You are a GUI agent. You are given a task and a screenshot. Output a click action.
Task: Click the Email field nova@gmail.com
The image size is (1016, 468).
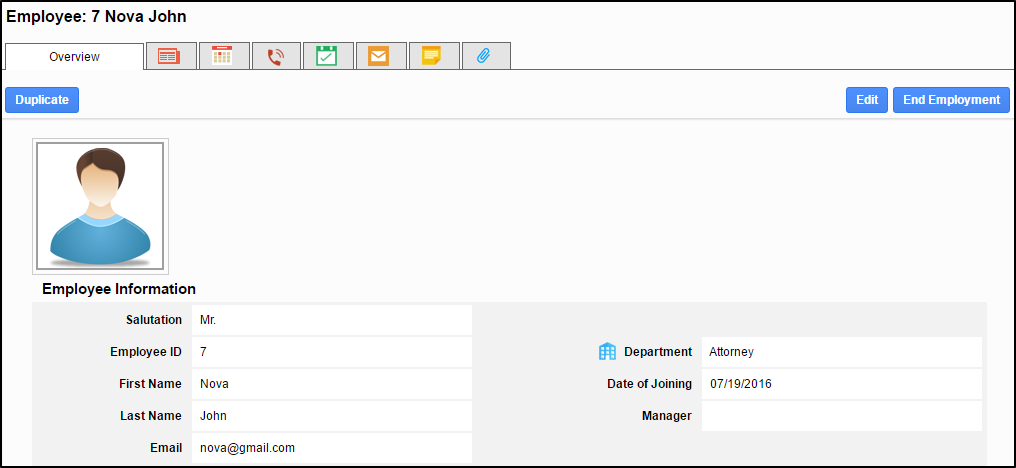[x=331, y=448]
